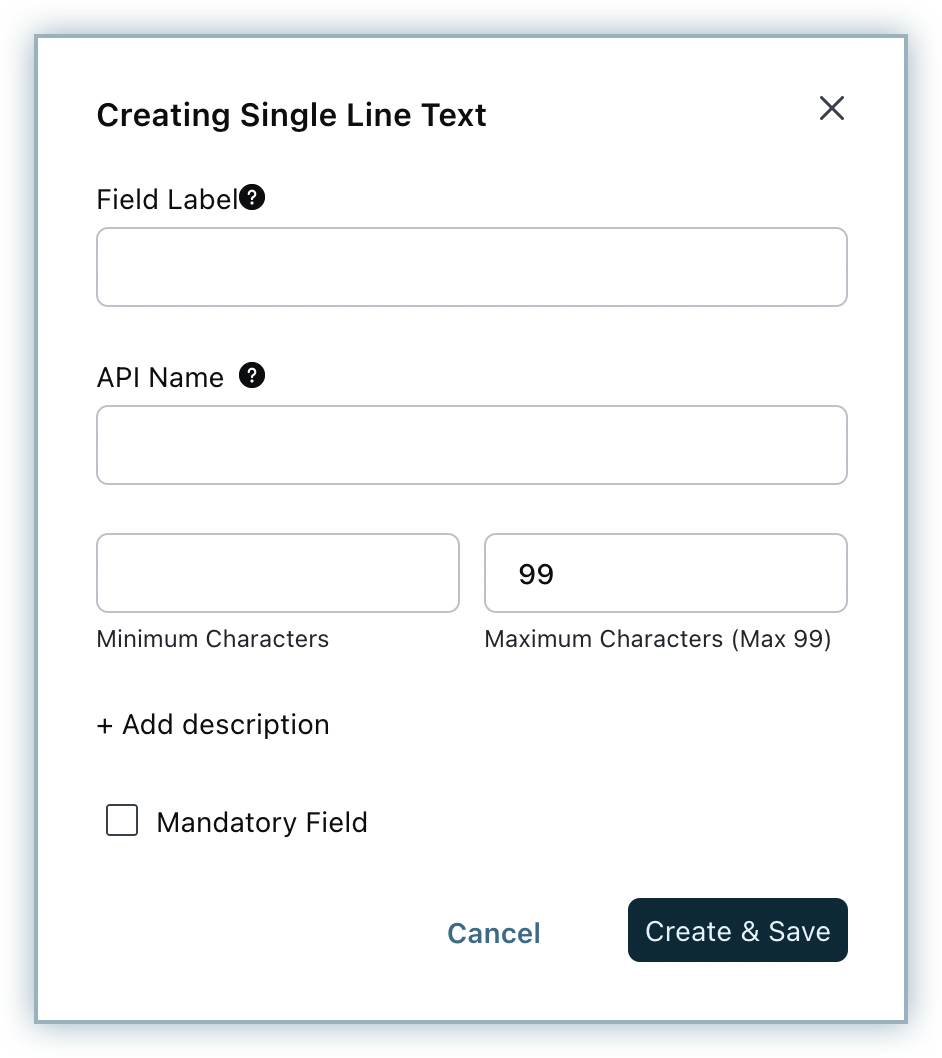The image size is (942, 1058).
Task: Click the plus sign before Add description
Action: 105,725
